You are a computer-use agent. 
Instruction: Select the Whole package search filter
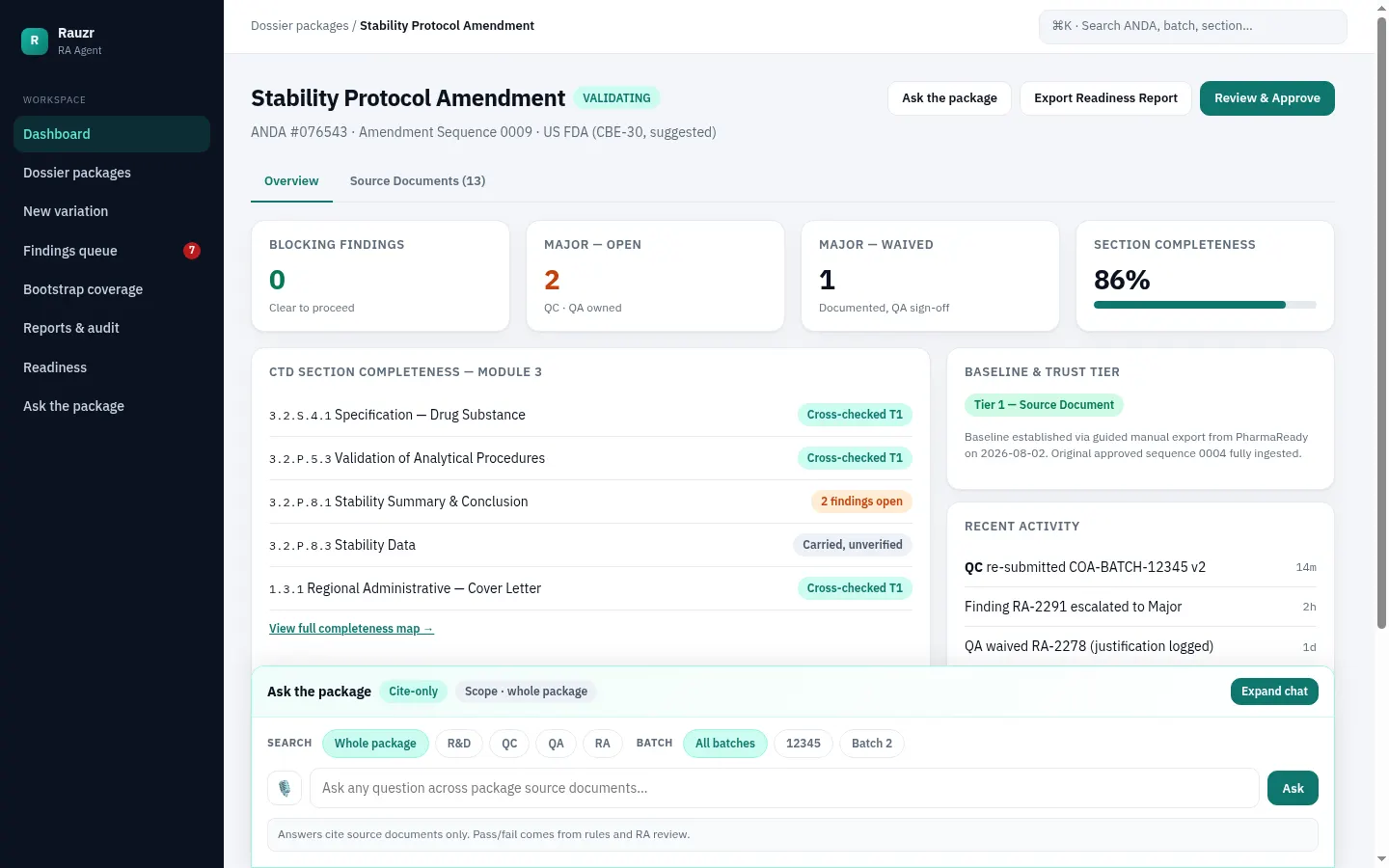coord(375,744)
